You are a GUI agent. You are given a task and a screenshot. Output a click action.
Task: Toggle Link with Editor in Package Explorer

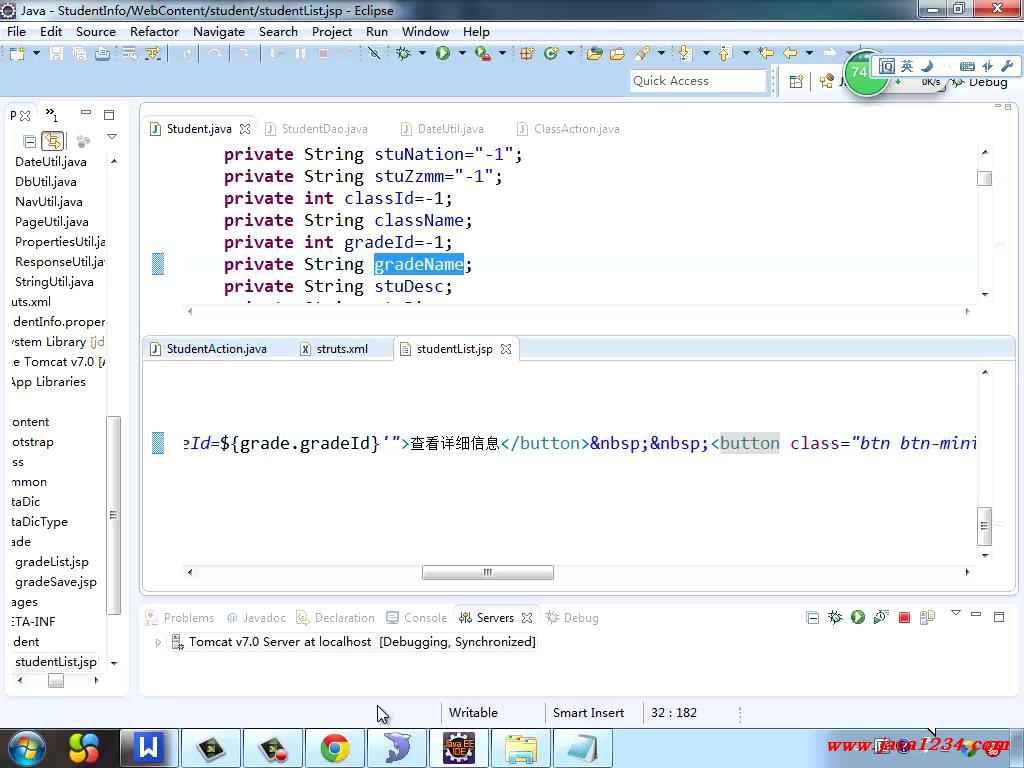coord(53,141)
